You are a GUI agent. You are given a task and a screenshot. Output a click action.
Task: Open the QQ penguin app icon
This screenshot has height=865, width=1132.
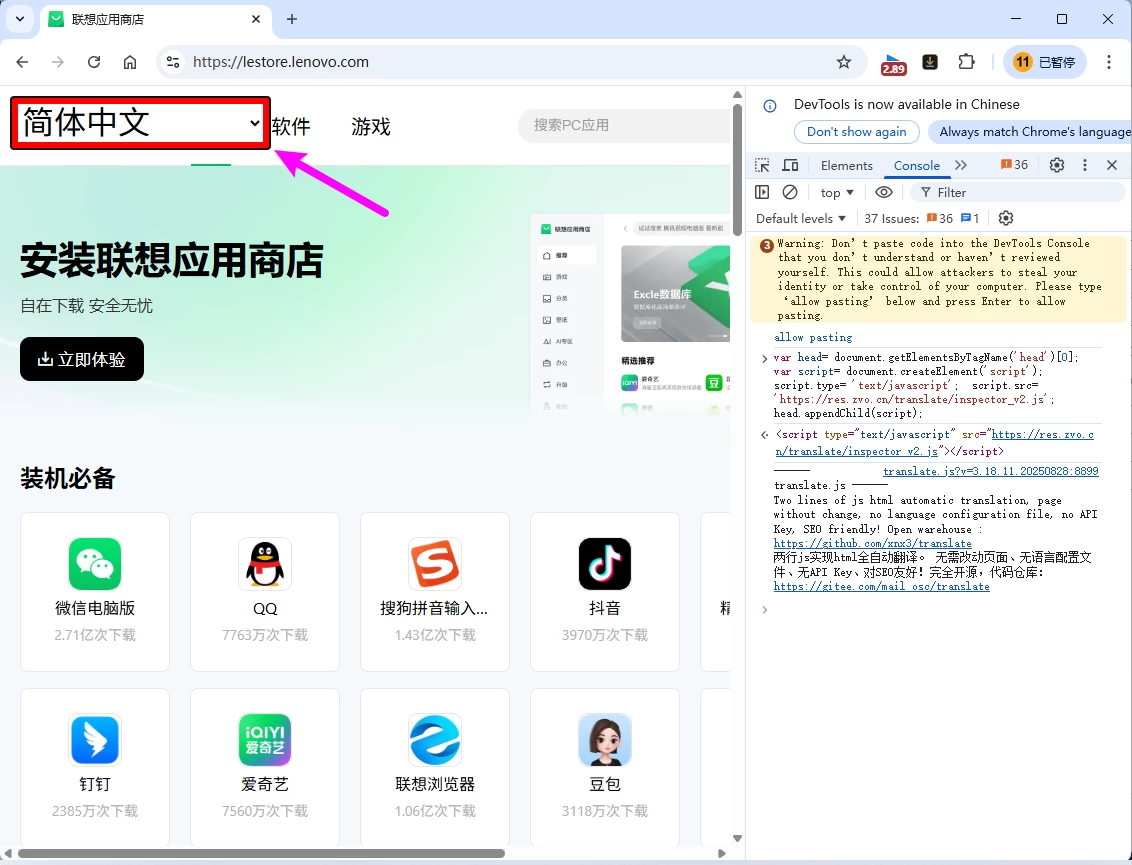tap(265, 563)
